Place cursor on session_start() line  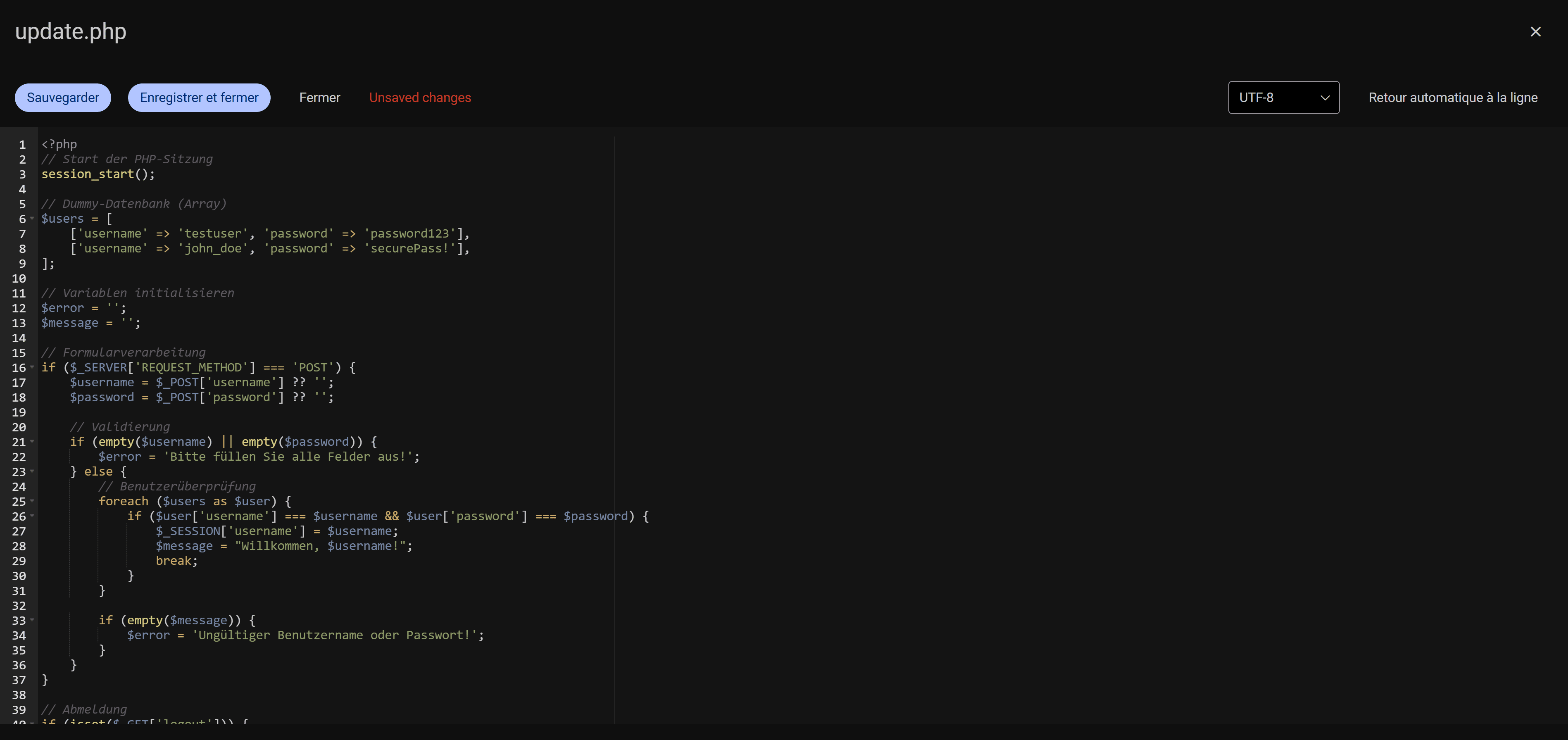(x=98, y=174)
